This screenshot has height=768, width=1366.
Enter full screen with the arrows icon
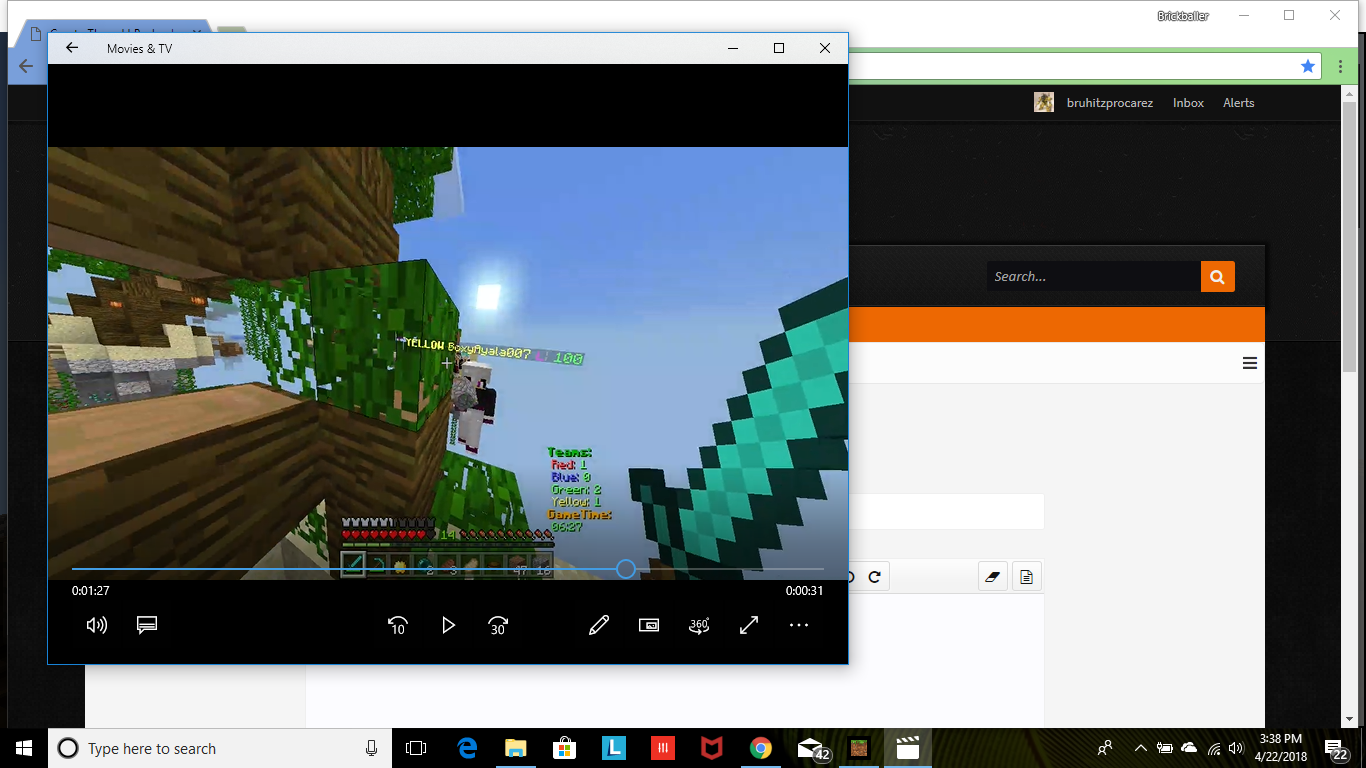pos(749,625)
